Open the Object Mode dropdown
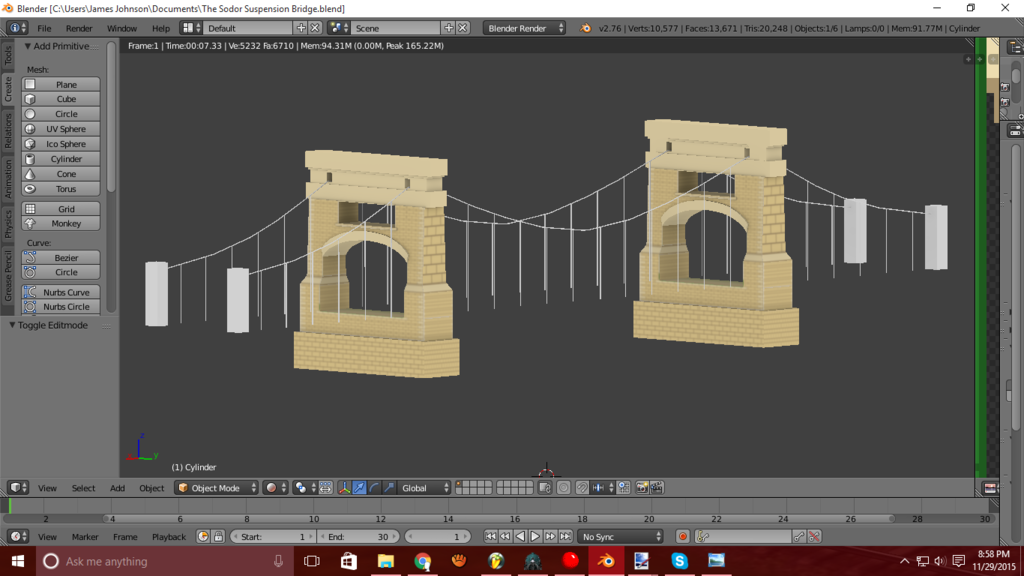Viewport: 1024px width, 576px height. (216, 488)
